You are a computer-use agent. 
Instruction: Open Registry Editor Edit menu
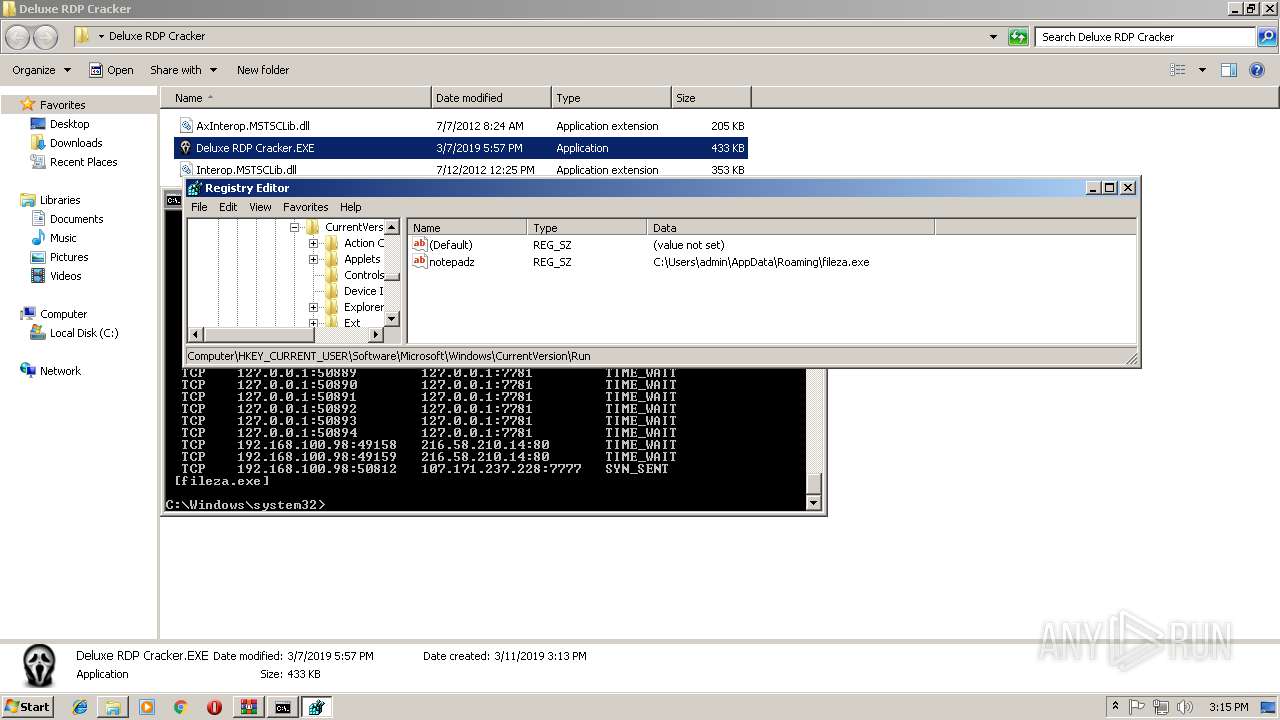[228, 207]
